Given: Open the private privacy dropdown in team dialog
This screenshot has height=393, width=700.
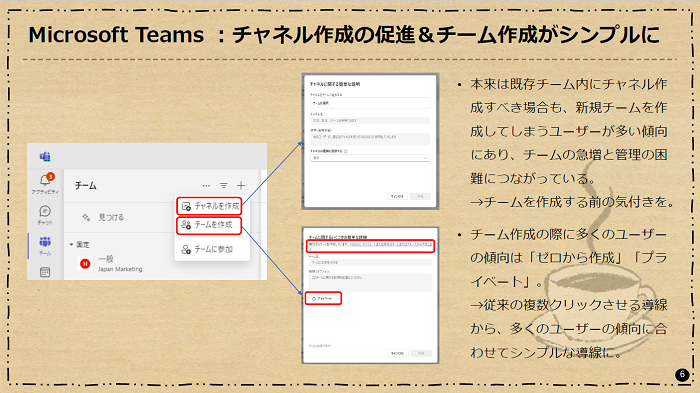Looking at the screenshot, I should [324, 298].
